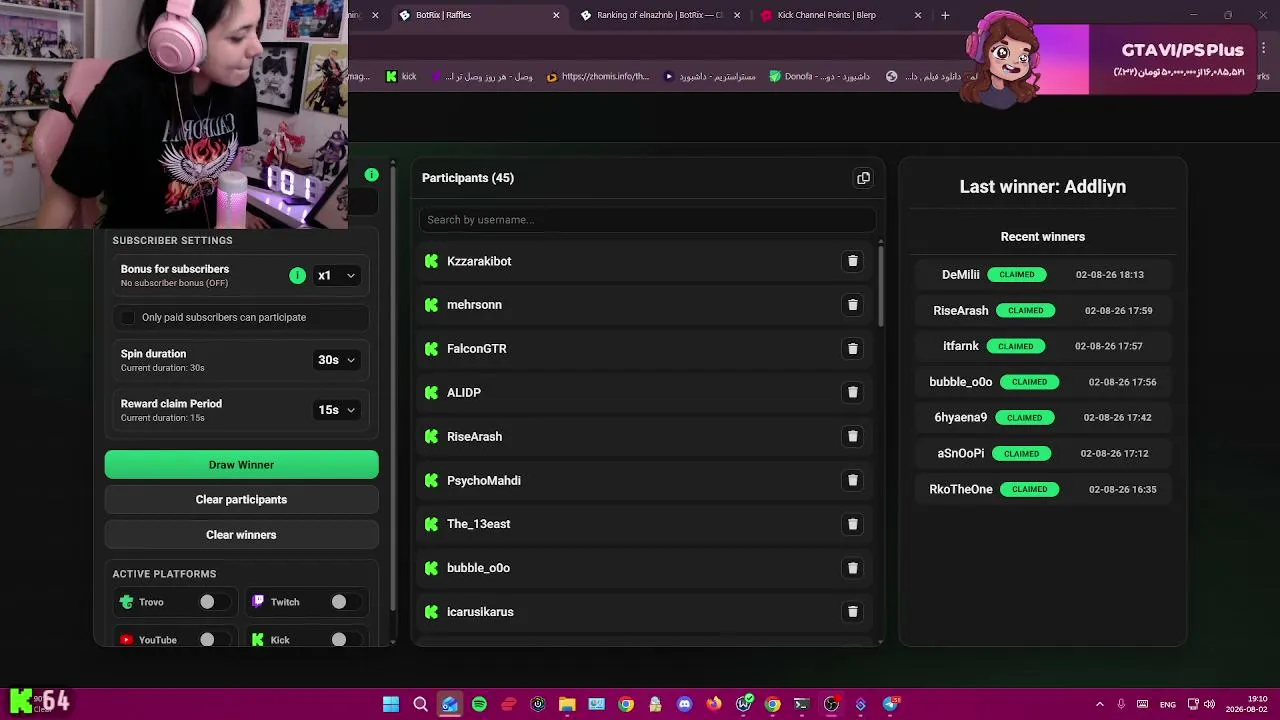The width and height of the screenshot is (1280, 720).
Task: Open the kick bookmark
Action: [400, 76]
